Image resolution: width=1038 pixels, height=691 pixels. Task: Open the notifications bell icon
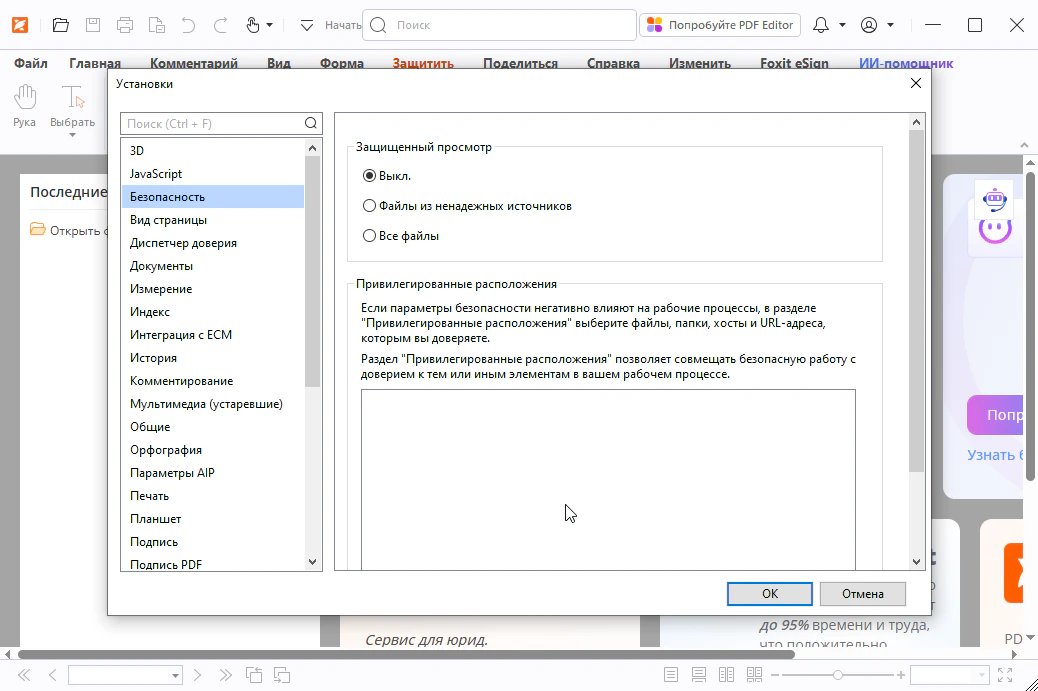click(x=821, y=25)
